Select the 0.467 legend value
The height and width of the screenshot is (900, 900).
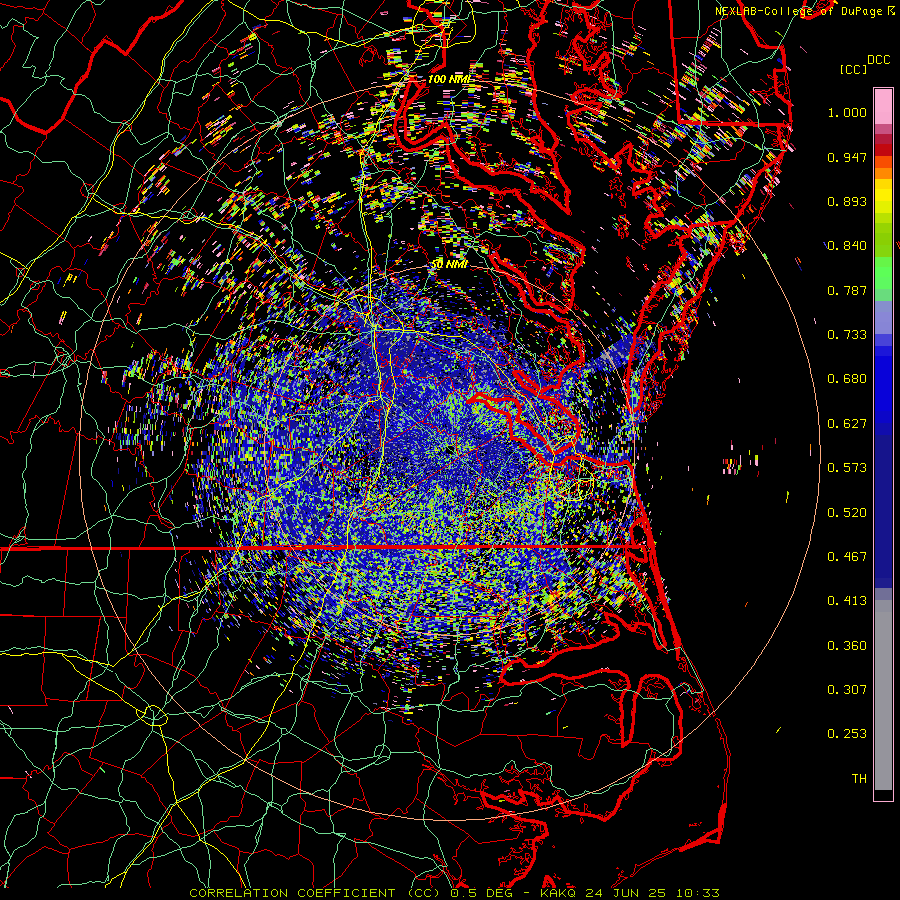[847, 557]
